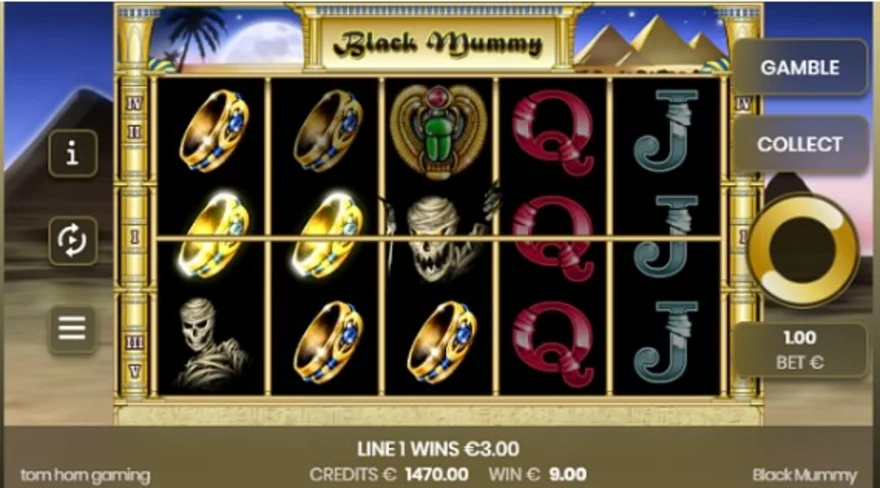Click the green scarab symbol on reel three
This screenshot has height=488, width=880.
click(439, 131)
